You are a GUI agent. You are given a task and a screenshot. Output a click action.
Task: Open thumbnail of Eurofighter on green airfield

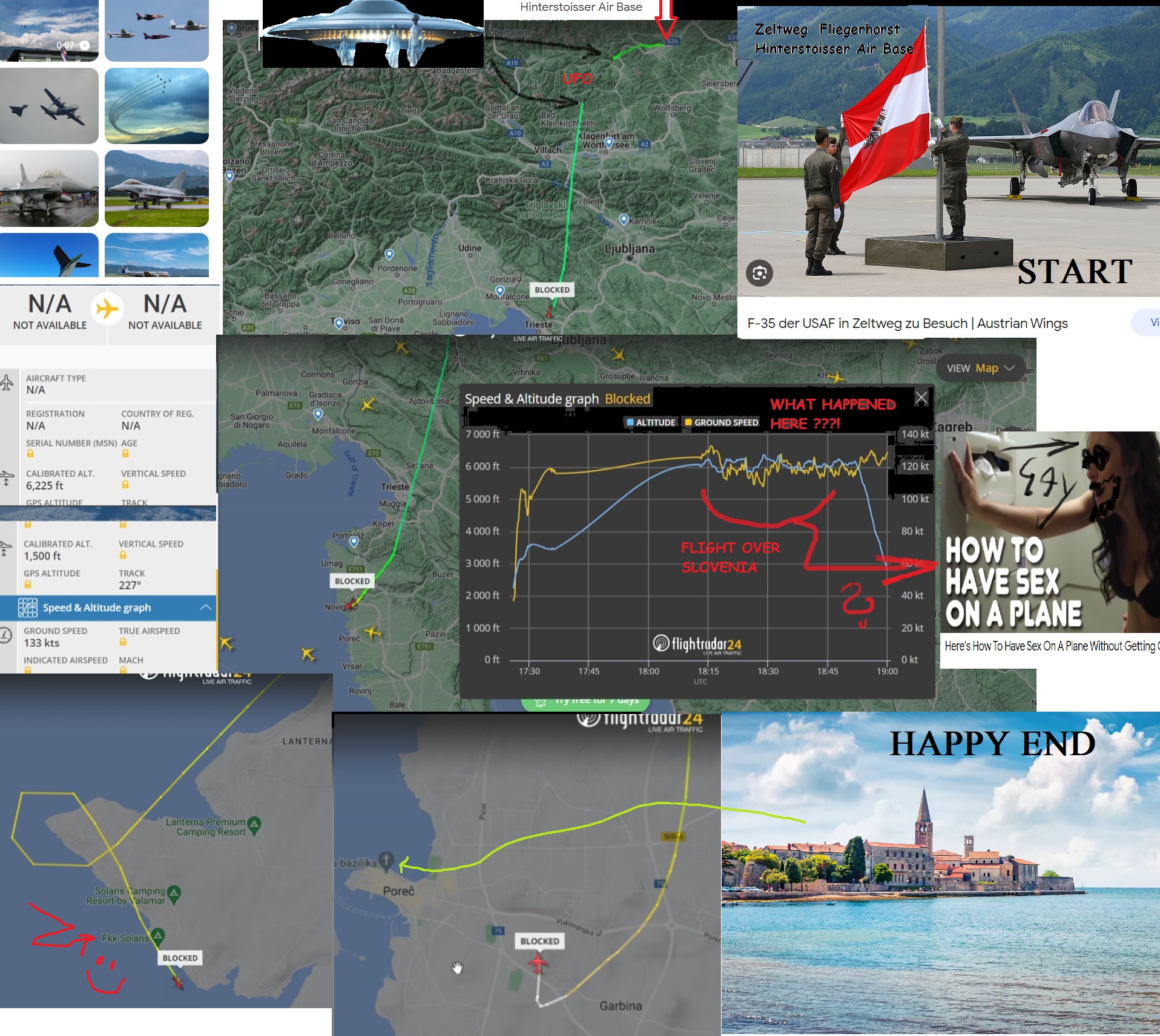click(x=157, y=188)
